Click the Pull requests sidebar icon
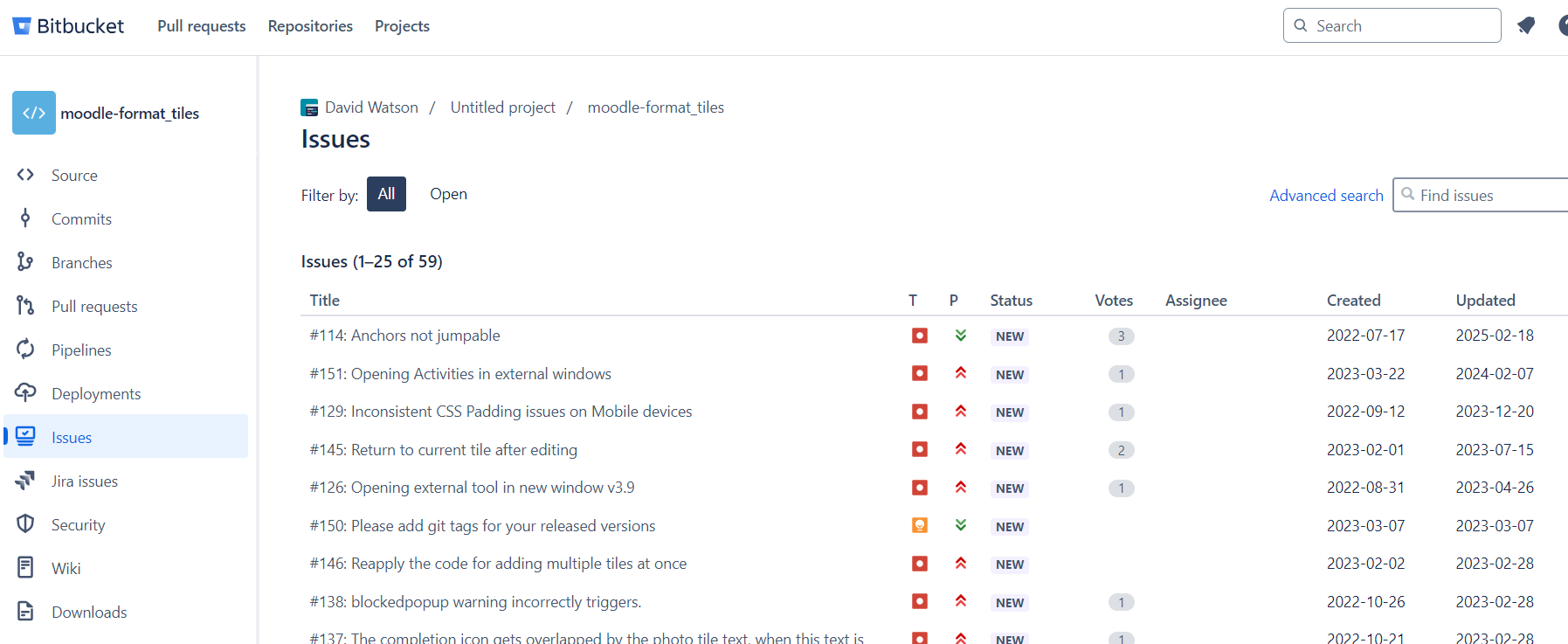This screenshot has width=1568, height=644. pyautogui.click(x=25, y=306)
